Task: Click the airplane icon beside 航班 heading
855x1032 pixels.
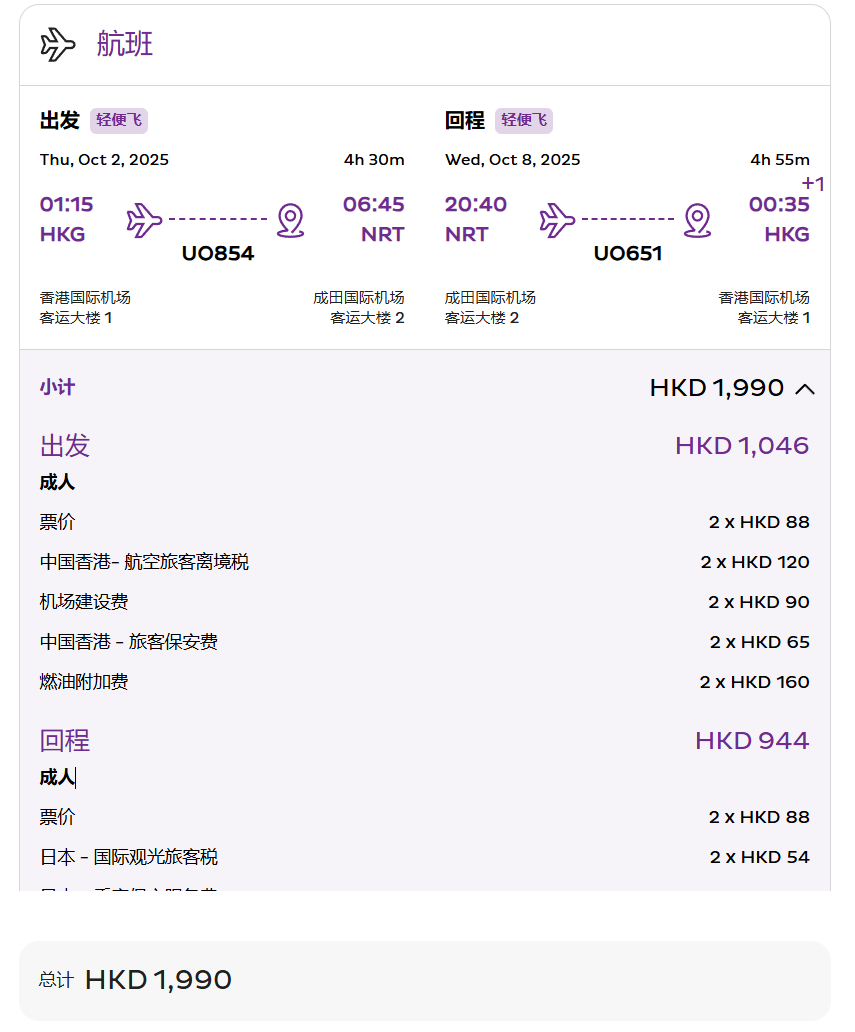Action: point(57,44)
